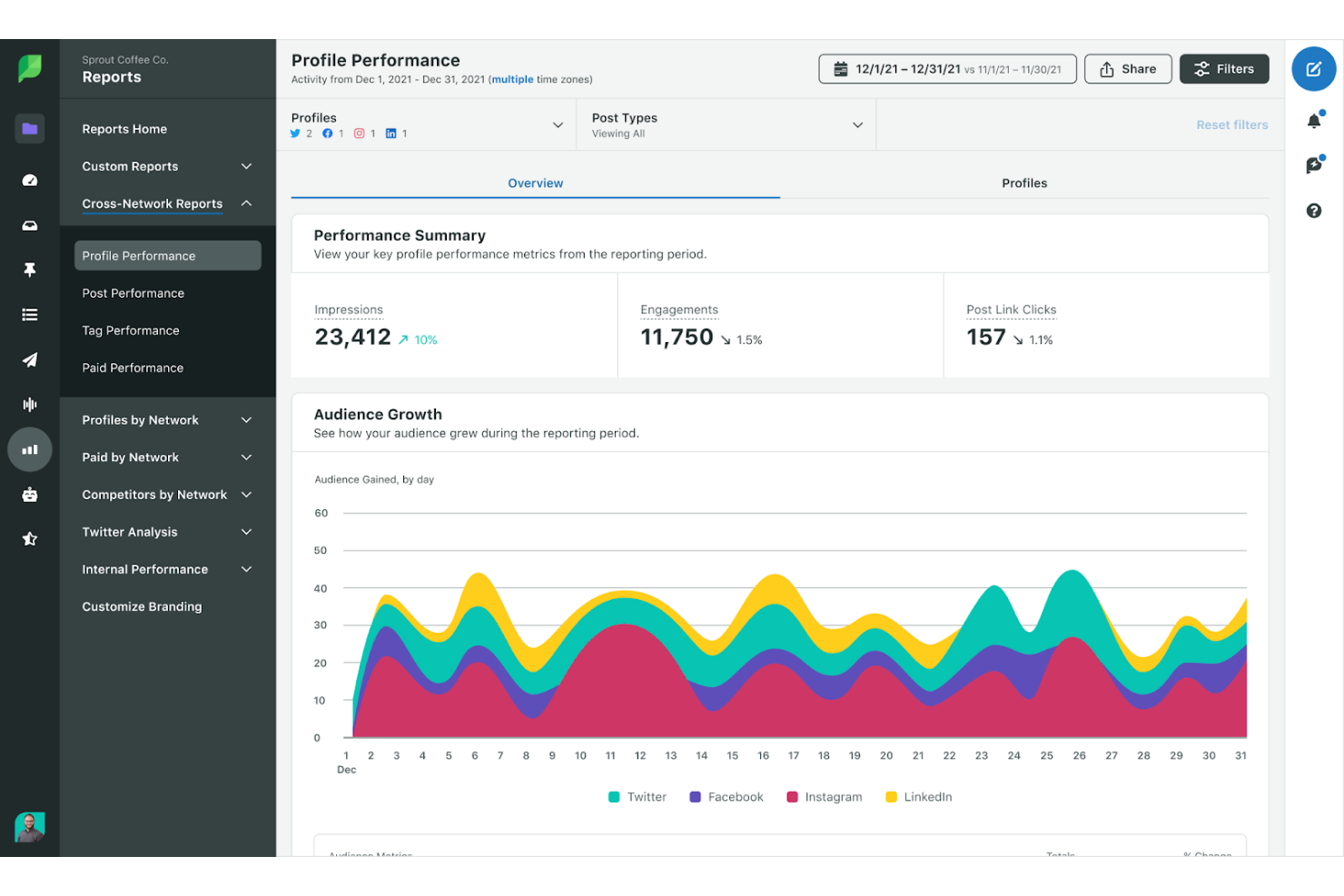Click the Filters button
The width and height of the screenshot is (1344, 896).
pos(1224,69)
